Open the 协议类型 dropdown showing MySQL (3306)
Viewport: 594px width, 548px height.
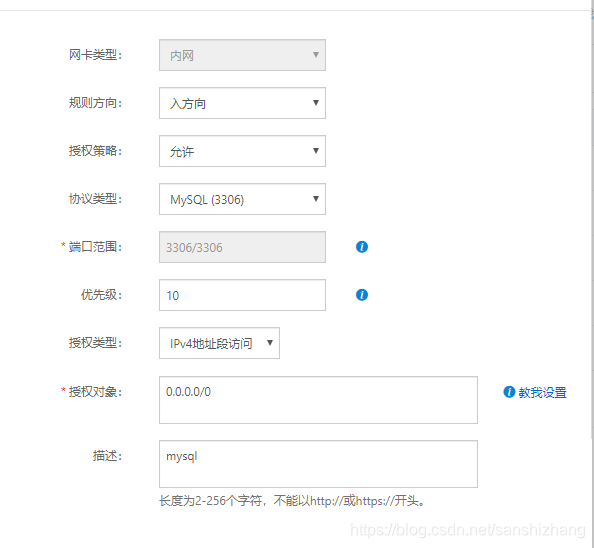242,199
